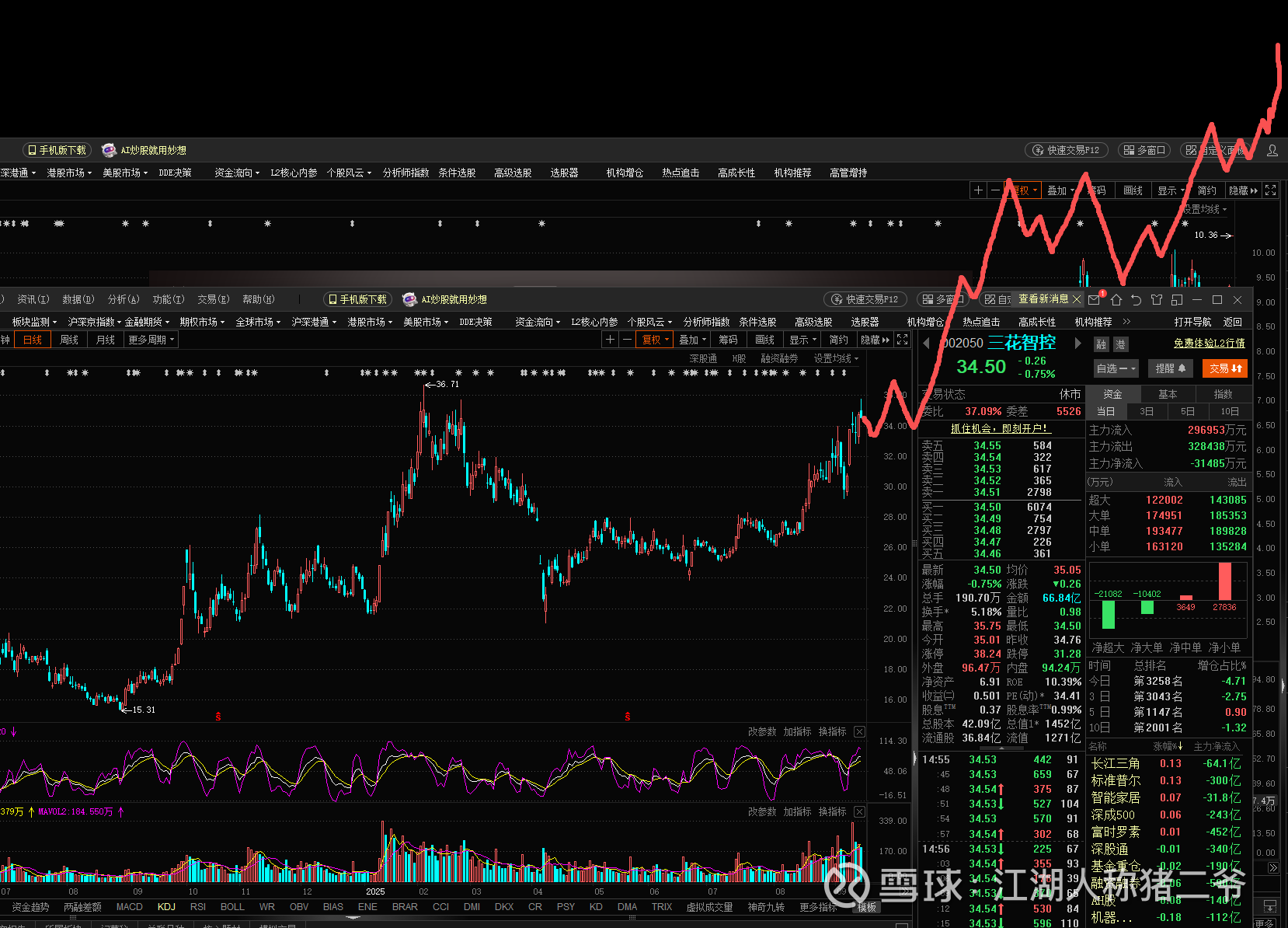Select the 日线 daily period
1288x928 pixels.
(33, 340)
